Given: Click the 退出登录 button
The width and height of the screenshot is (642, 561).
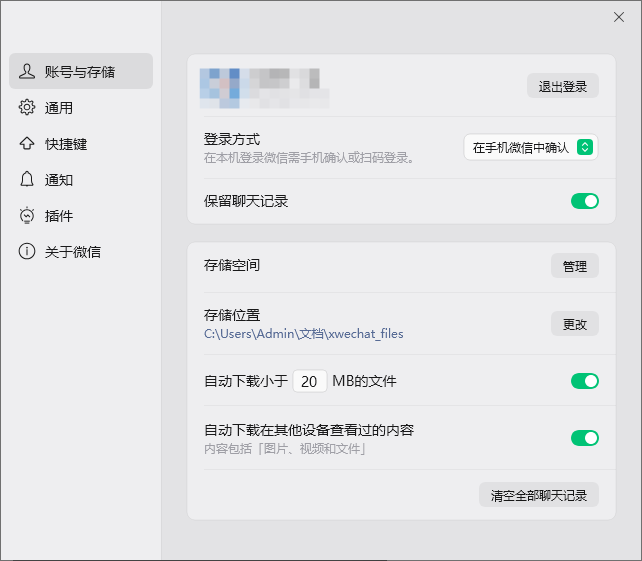Looking at the screenshot, I should [x=563, y=86].
